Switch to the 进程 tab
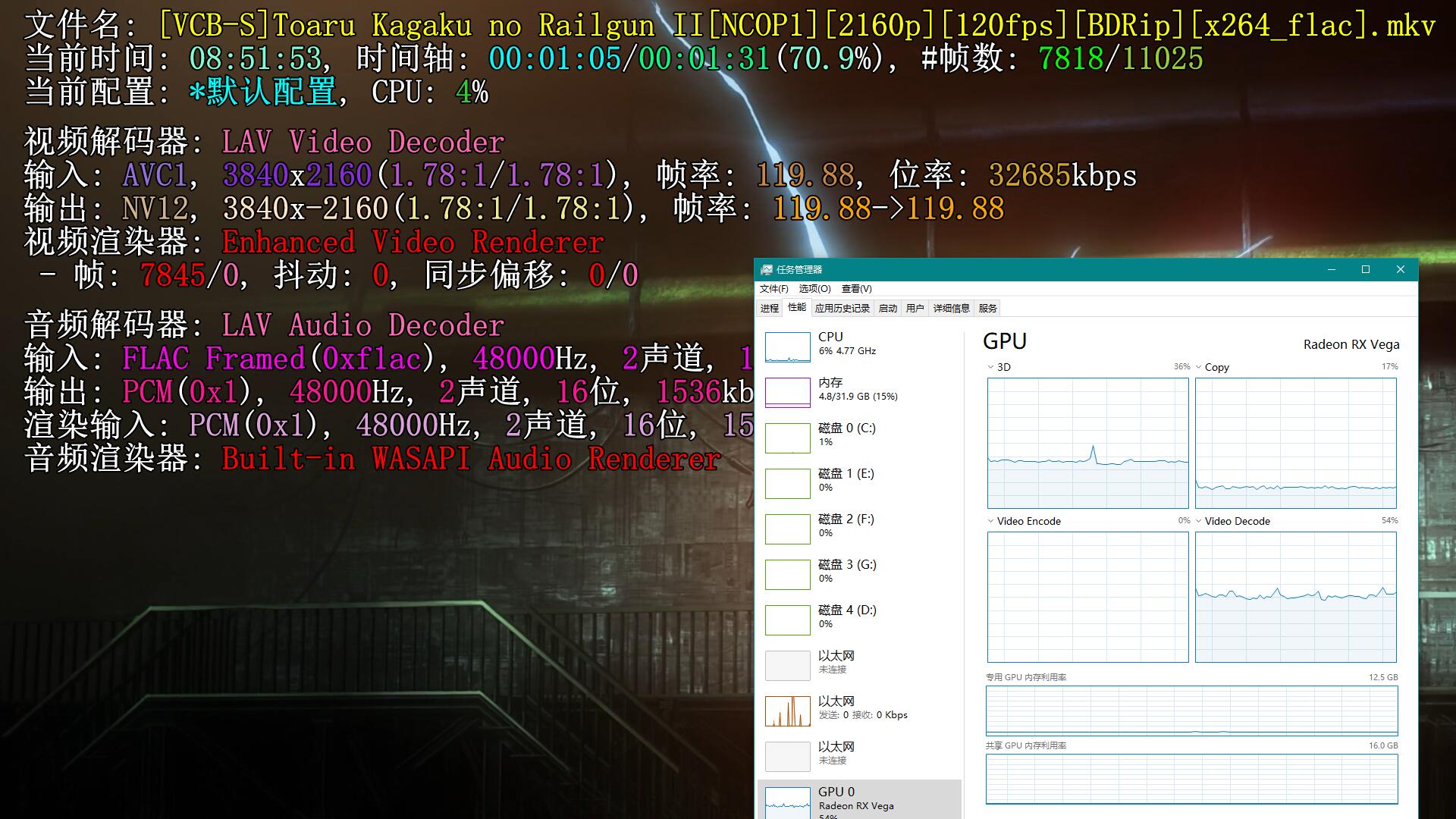This screenshot has height=819, width=1456. tap(770, 308)
